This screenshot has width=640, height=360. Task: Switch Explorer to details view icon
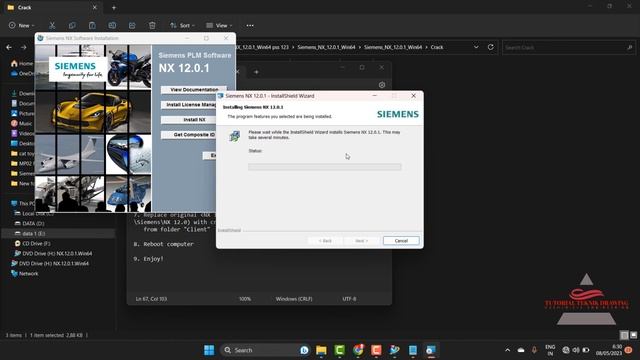(624, 335)
